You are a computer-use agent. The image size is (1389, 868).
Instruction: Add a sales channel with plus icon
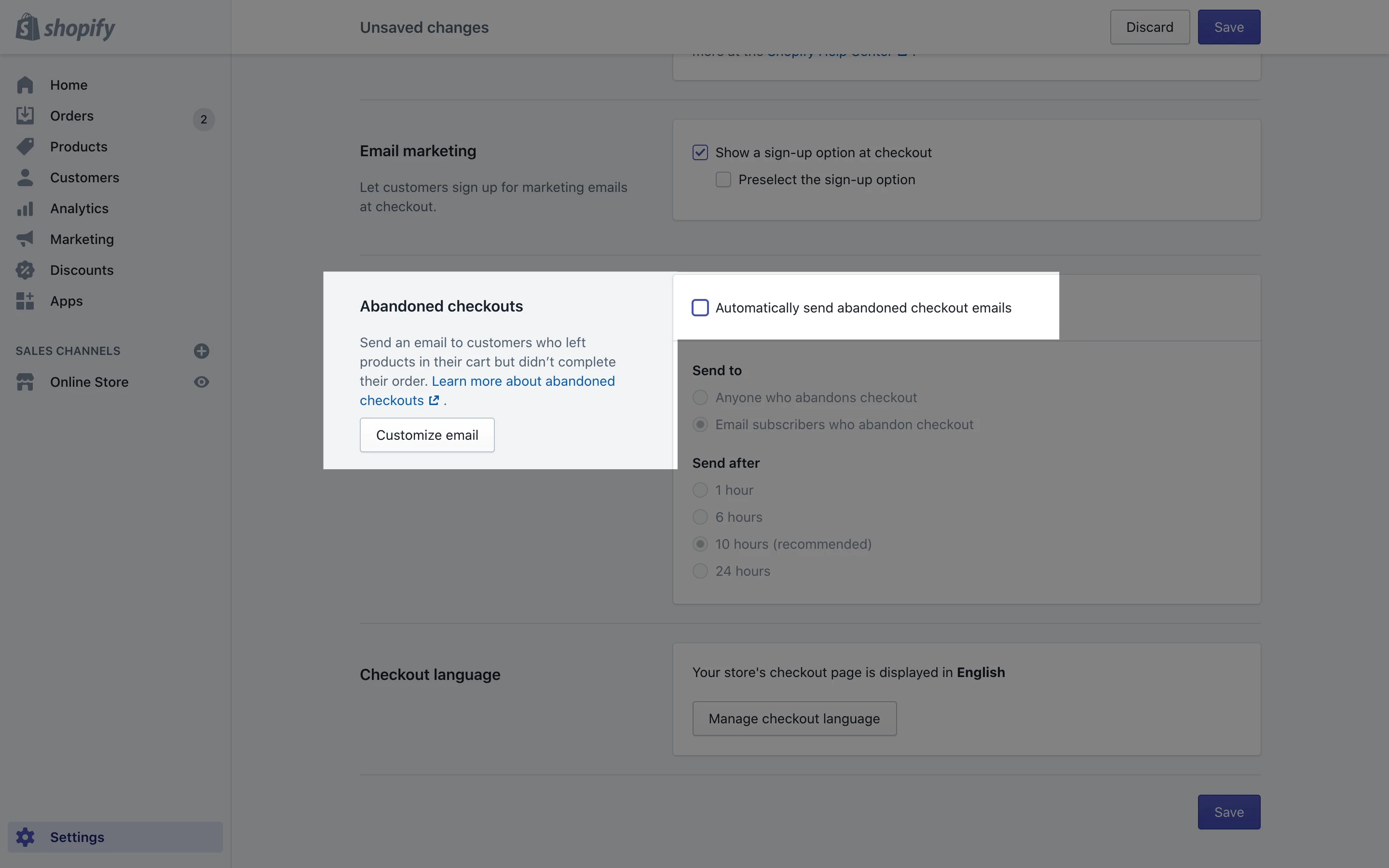[202, 351]
